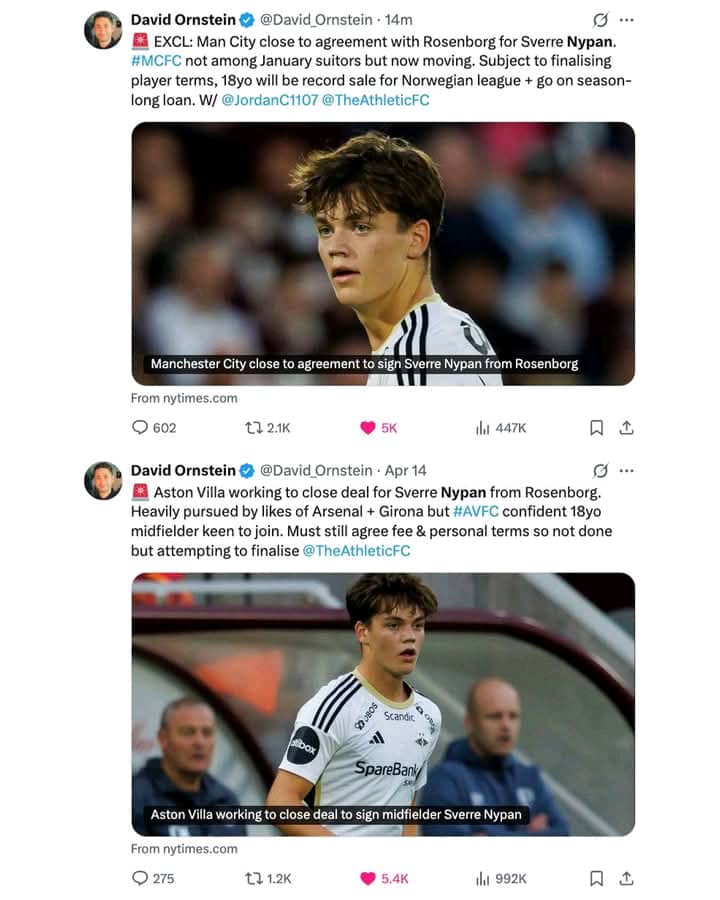Viewport: 720px width, 900px height.
Task: Share the Aston Villa tweet
Action: [626, 878]
